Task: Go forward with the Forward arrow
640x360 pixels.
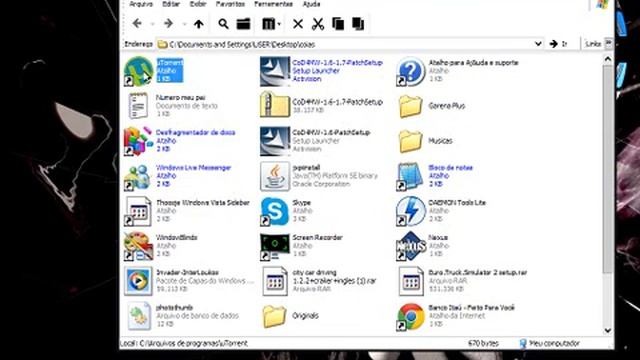Action: coord(168,24)
